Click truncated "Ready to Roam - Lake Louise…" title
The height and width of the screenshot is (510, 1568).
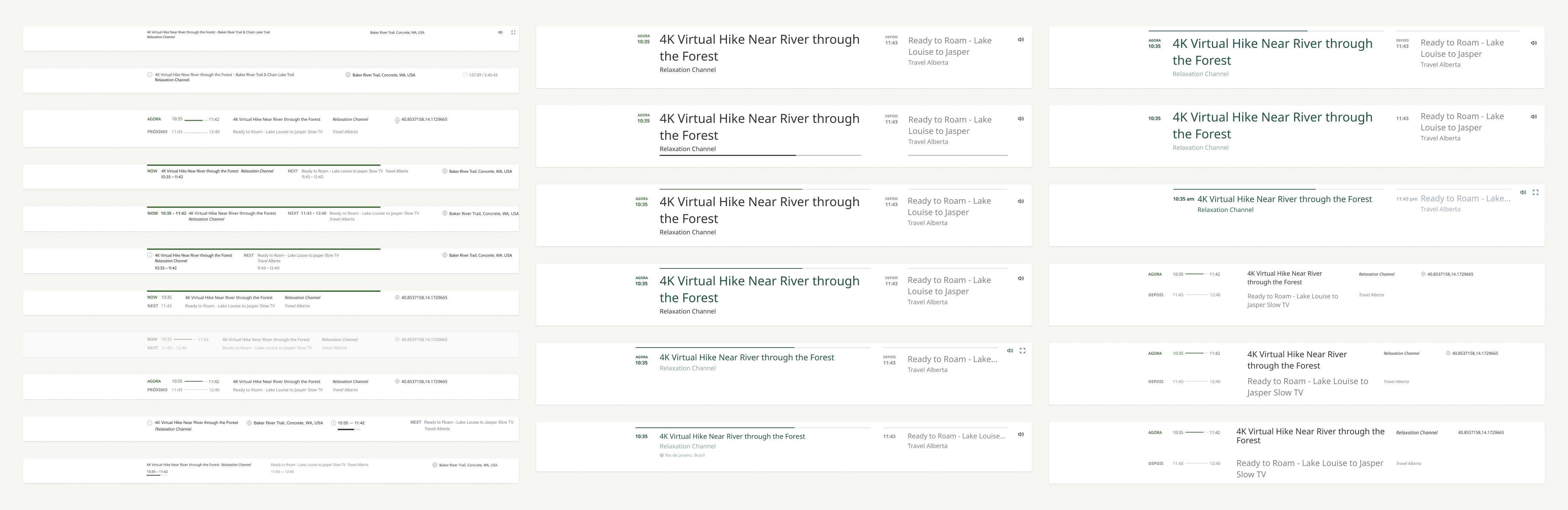(956, 436)
